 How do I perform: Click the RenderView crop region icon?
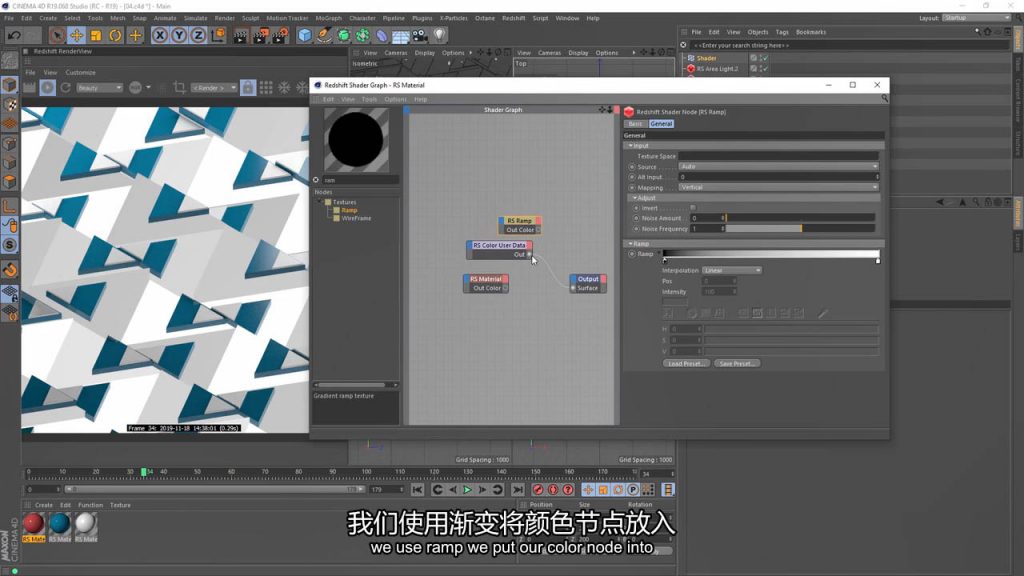click(179, 88)
